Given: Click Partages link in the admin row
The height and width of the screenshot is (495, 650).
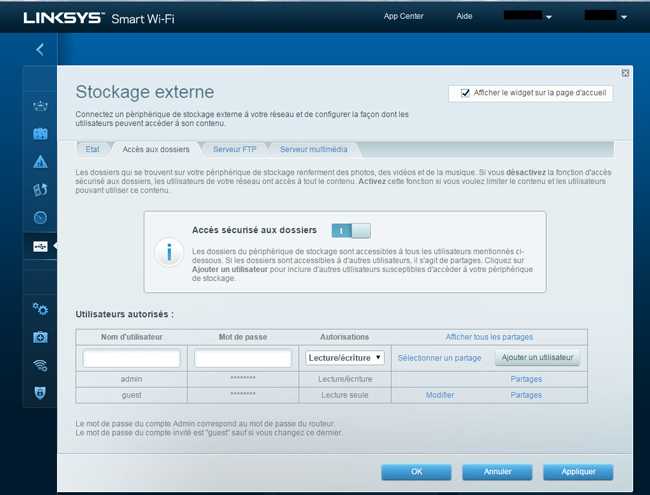Looking at the screenshot, I should pos(526,379).
